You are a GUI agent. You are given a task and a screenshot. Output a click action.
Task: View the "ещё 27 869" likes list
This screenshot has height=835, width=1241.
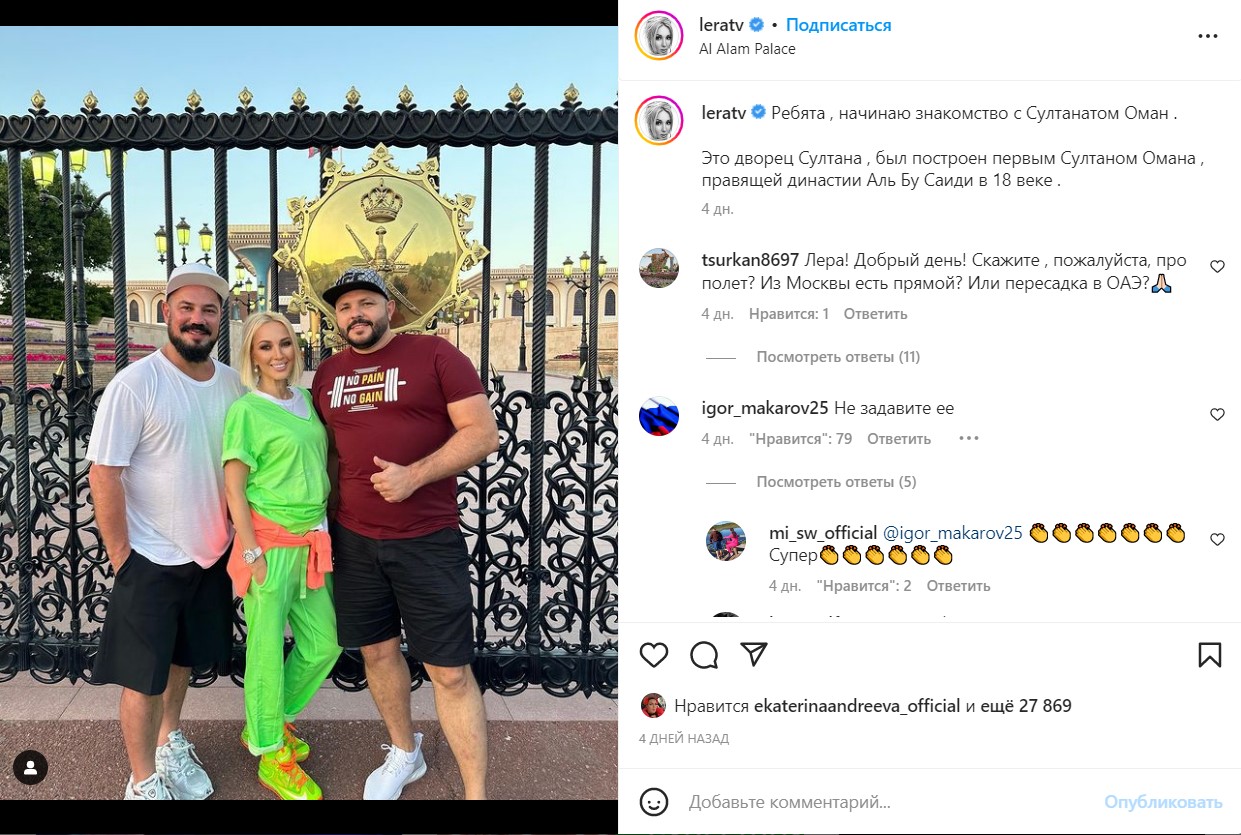tap(1026, 706)
